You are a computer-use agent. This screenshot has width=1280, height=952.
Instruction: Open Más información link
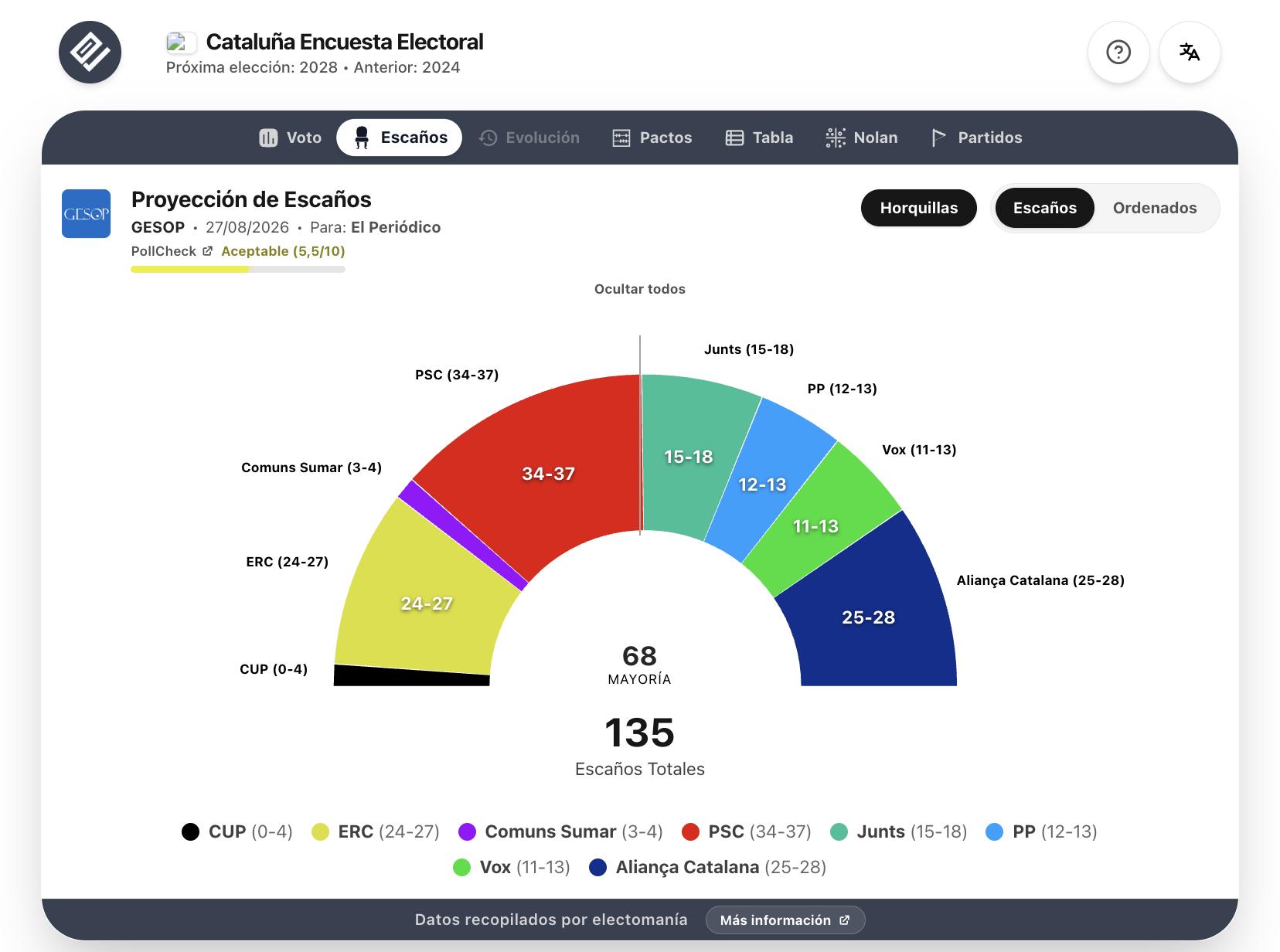[x=785, y=920]
